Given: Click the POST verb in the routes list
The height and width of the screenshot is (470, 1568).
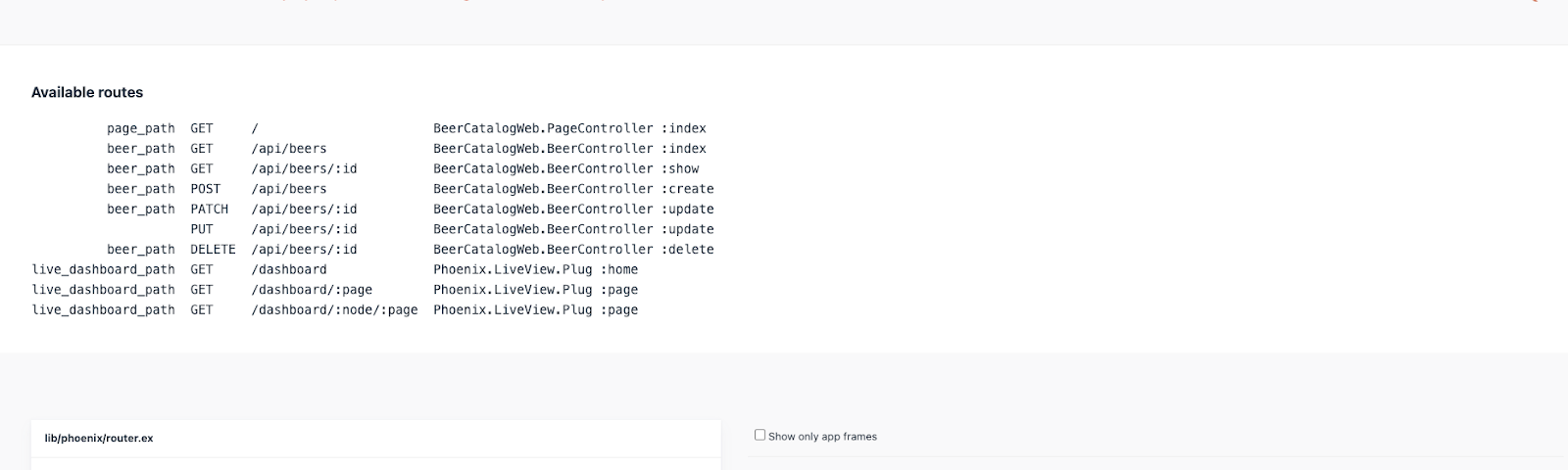Looking at the screenshot, I should tap(206, 189).
